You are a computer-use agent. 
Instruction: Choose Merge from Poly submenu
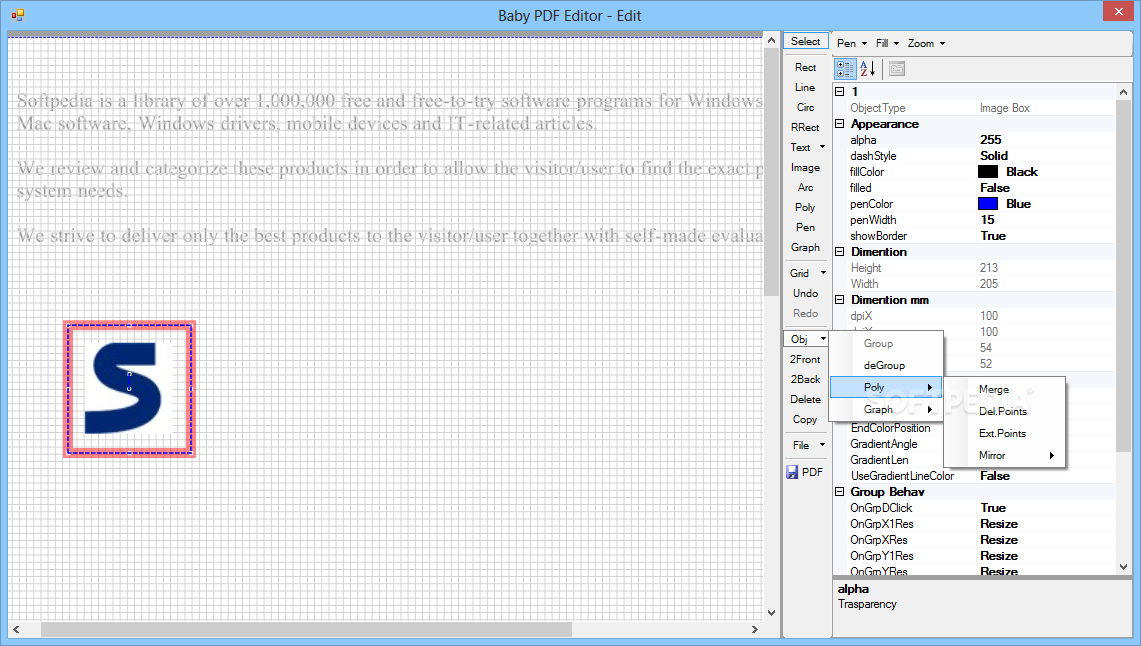1004,389
